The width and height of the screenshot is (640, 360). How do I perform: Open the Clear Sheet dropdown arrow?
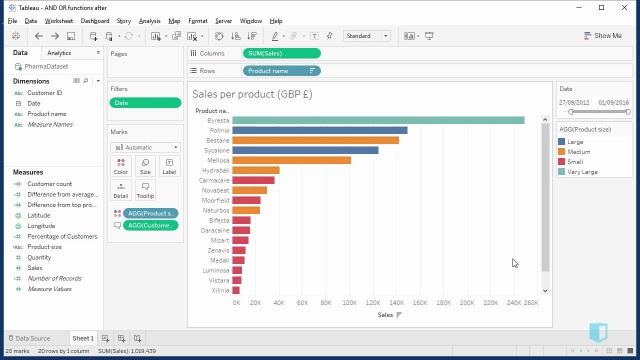[x=202, y=36]
